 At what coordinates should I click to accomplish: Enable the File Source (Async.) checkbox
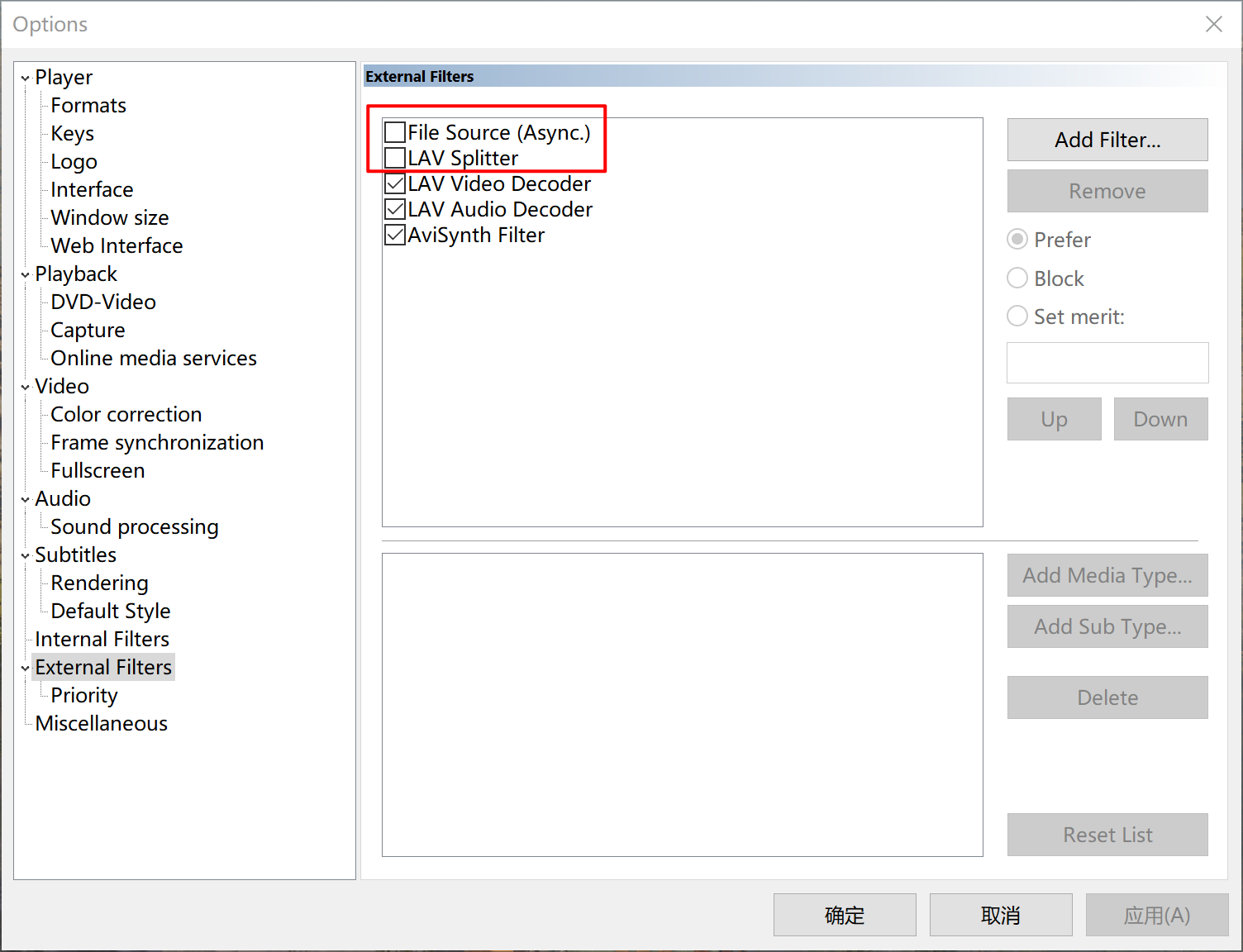395,132
